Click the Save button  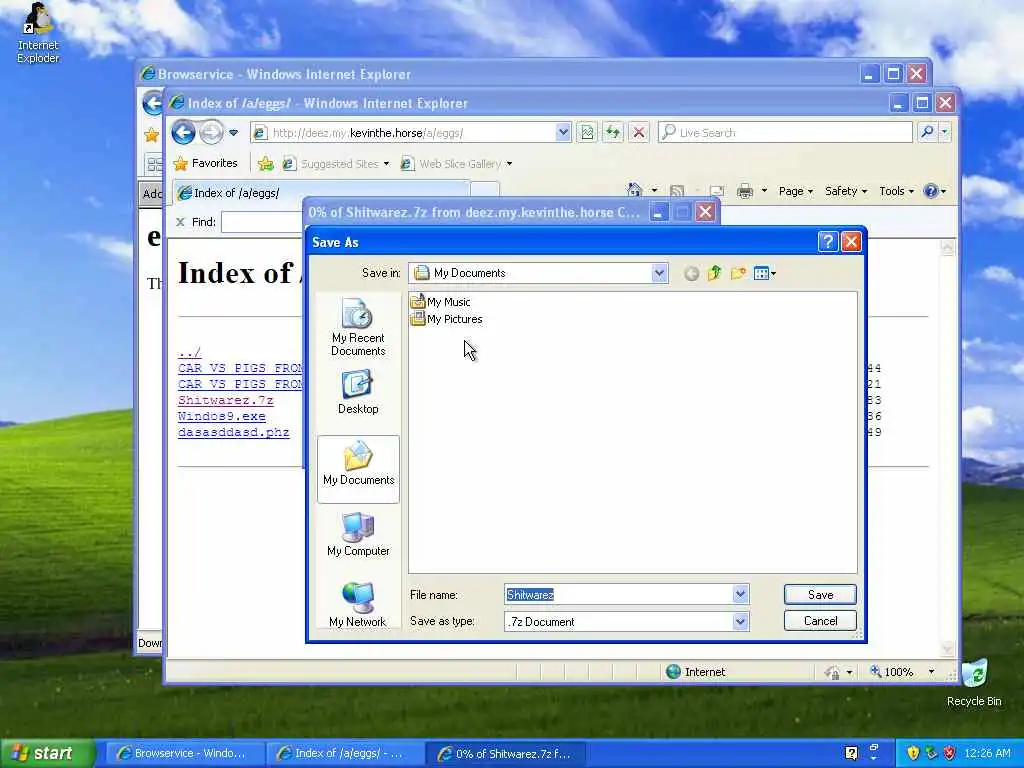(x=820, y=594)
